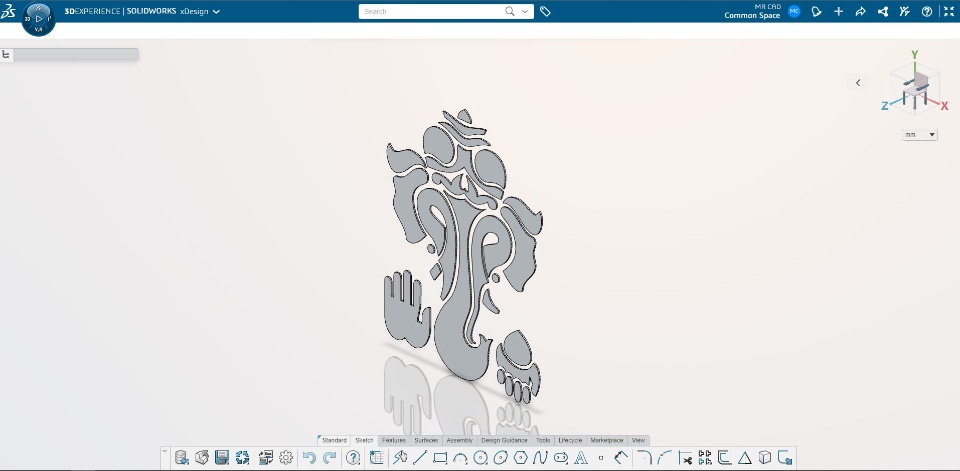Screen dimensions: 960x471
Task: Open the MC user profile avatar
Action: 794,11
